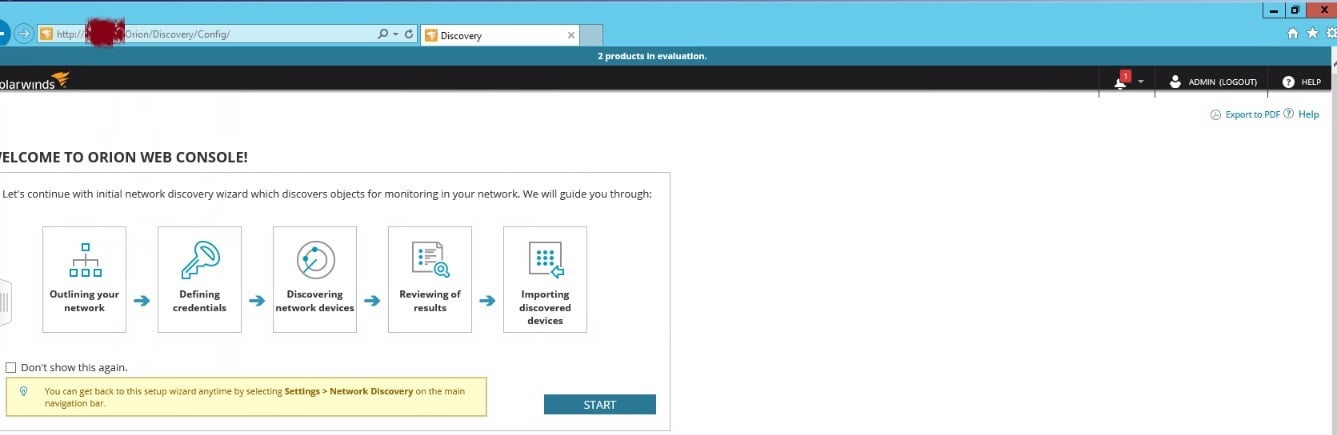The height and width of the screenshot is (435, 1337).
Task: Click the admin user icon
Action: tap(1175, 82)
